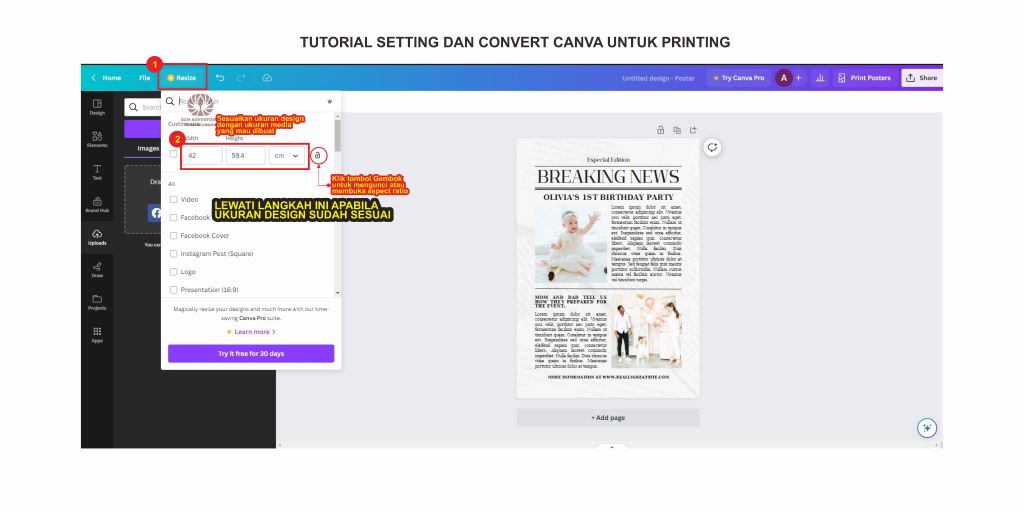Click the Home back button
The height and width of the screenshot is (512, 1024).
click(x=106, y=78)
